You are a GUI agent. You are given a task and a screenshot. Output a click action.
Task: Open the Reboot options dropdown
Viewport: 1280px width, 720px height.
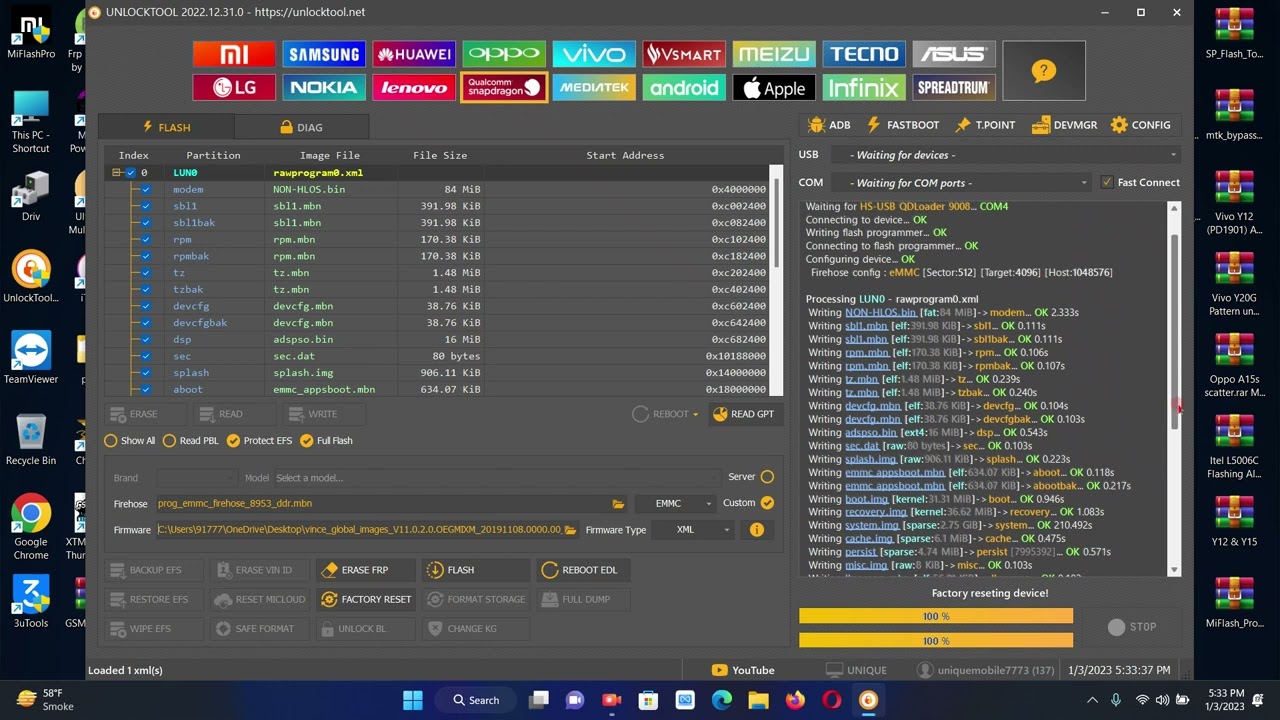pos(664,414)
